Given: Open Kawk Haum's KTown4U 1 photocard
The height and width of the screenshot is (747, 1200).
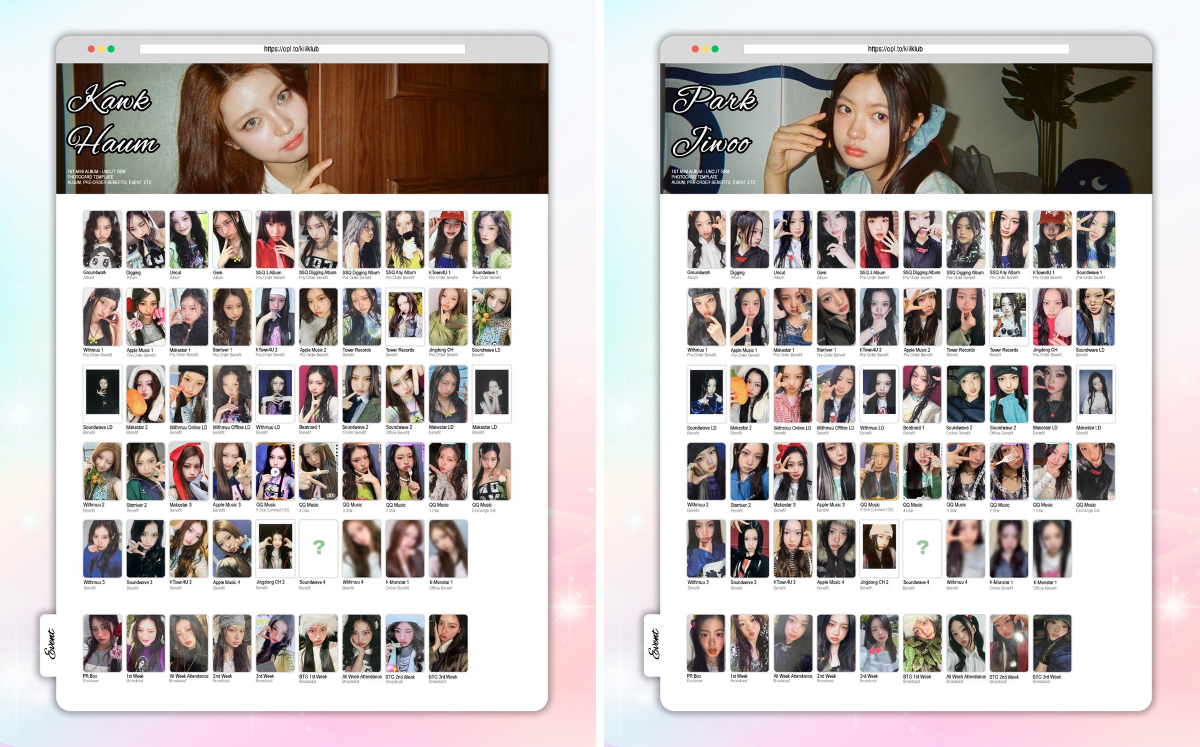Looking at the screenshot, I should 448,239.
